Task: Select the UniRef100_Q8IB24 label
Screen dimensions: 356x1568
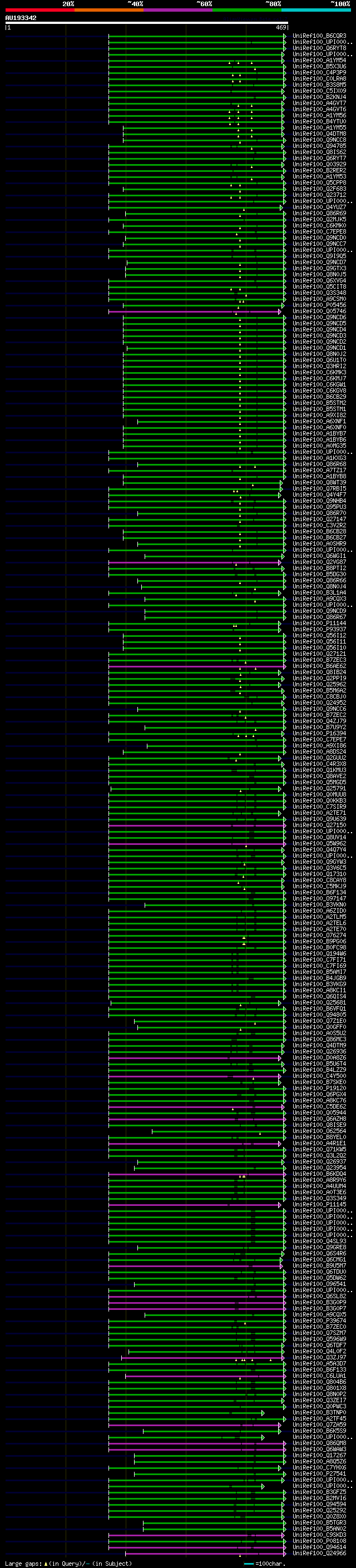Action: click(319, 672)
